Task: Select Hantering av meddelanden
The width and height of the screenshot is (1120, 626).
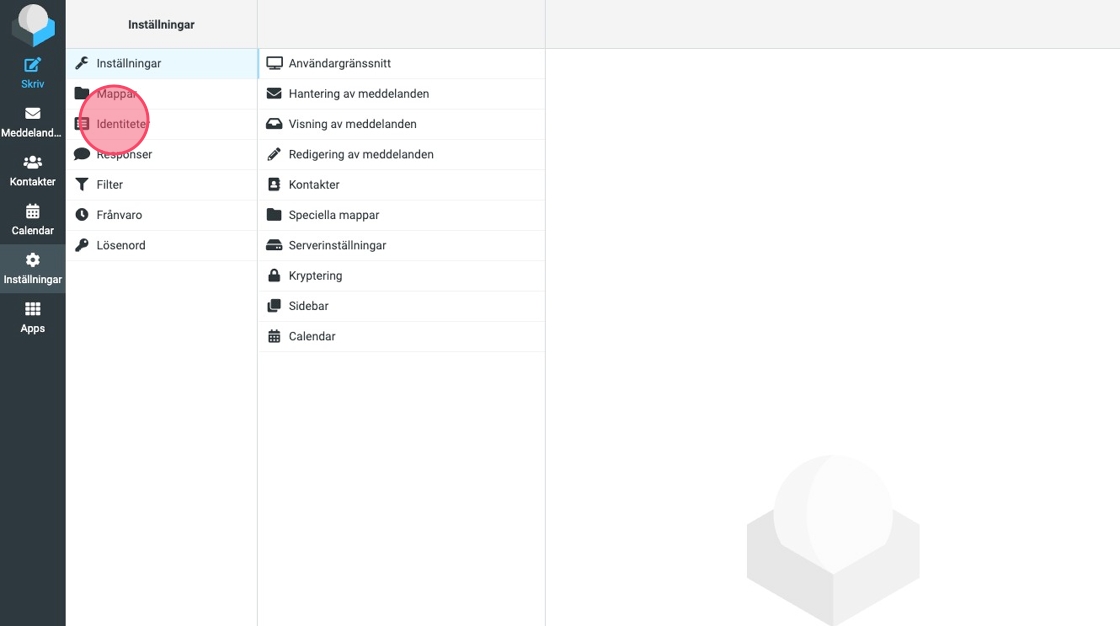Action: pyautogui.click(x=358, y=94)
